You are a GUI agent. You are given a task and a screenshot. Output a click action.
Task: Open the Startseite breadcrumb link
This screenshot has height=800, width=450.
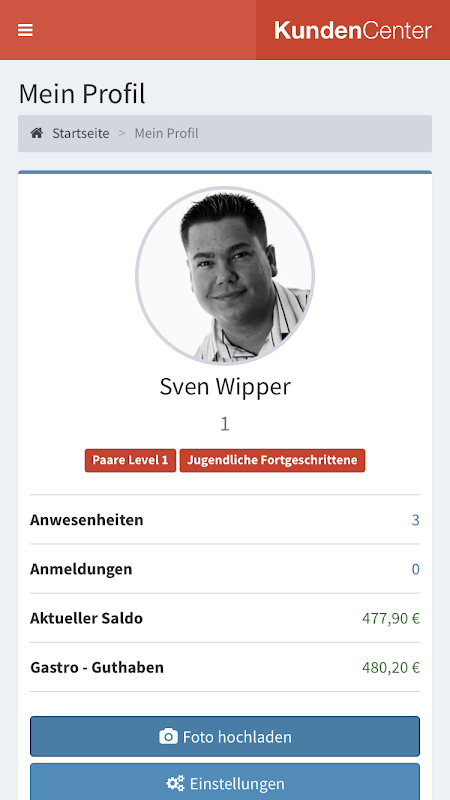[81, 134]
